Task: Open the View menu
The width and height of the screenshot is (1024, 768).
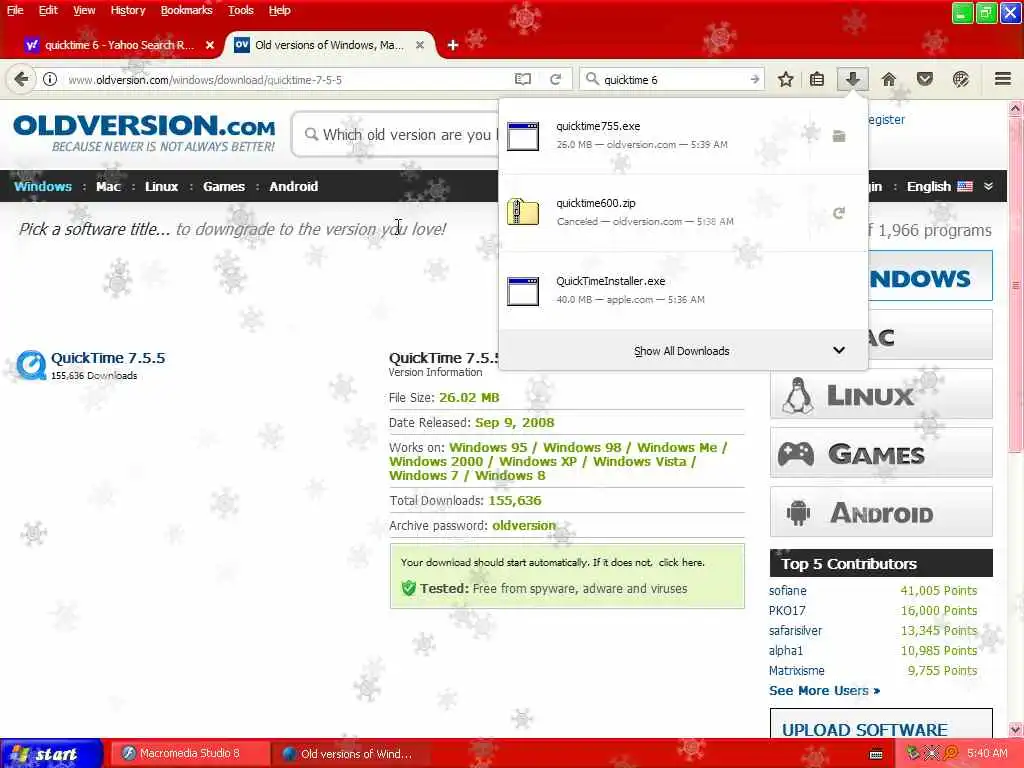Action: (84, 10)
